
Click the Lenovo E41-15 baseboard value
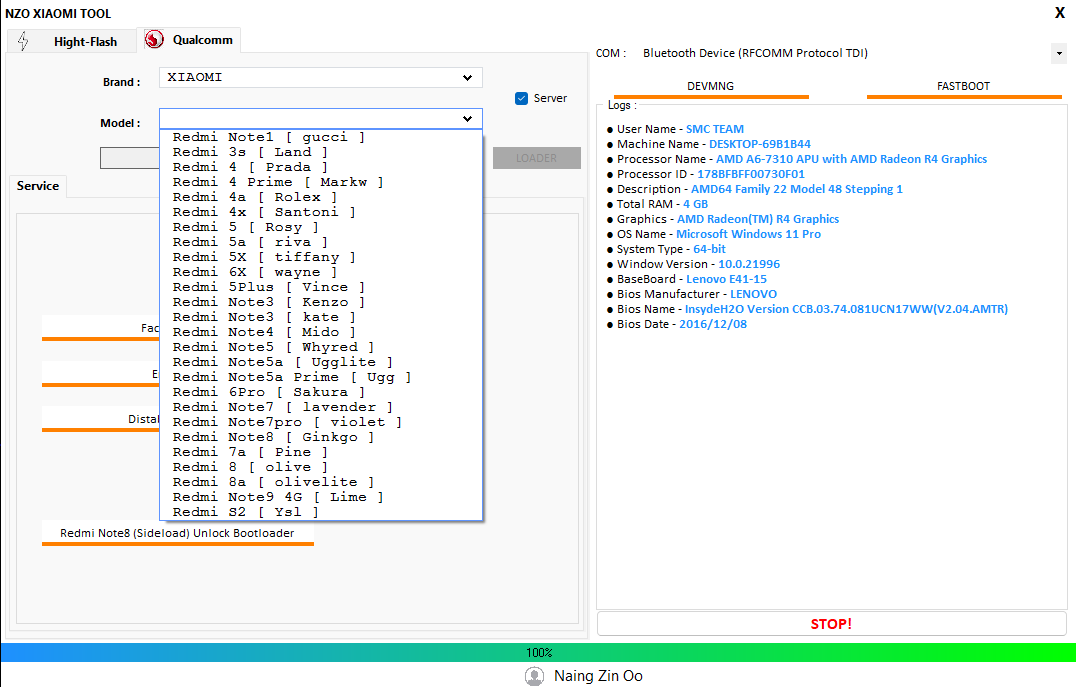click(726, 279)
